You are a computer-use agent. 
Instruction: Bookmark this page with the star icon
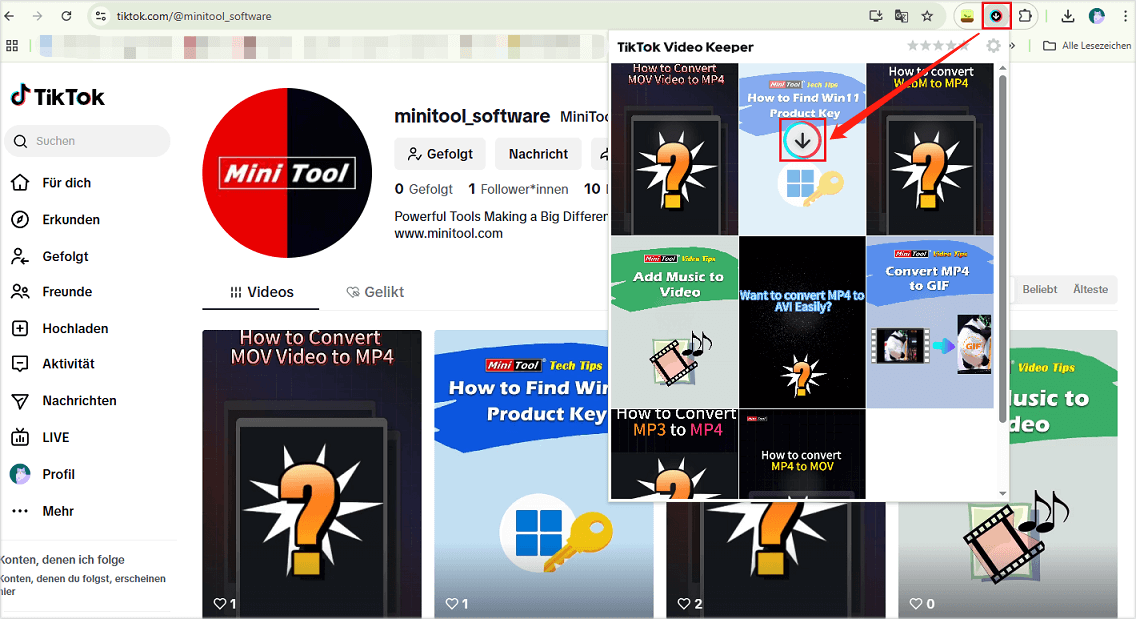tap(927, 16)
